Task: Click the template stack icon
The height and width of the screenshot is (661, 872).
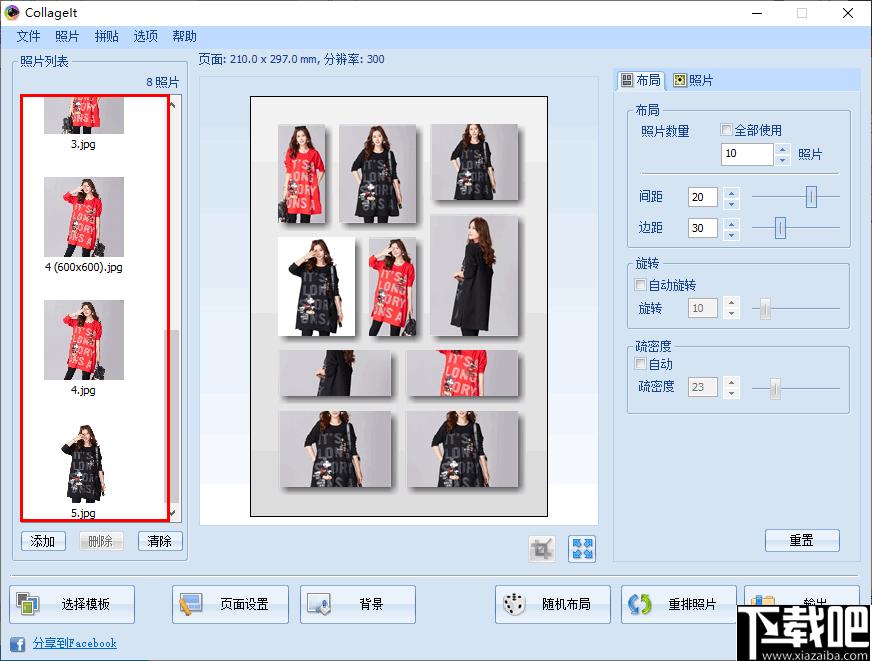Action: 27,604
